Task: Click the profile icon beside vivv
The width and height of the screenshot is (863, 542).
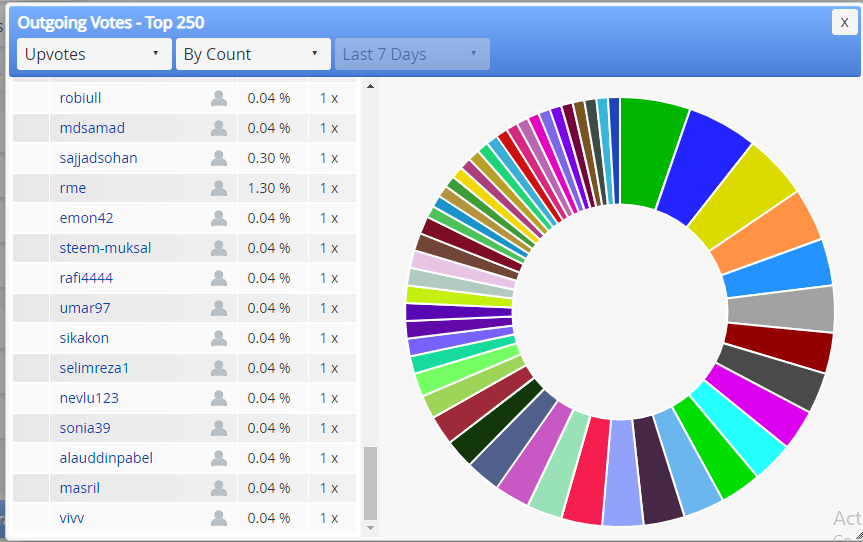Action: point(219,518)
